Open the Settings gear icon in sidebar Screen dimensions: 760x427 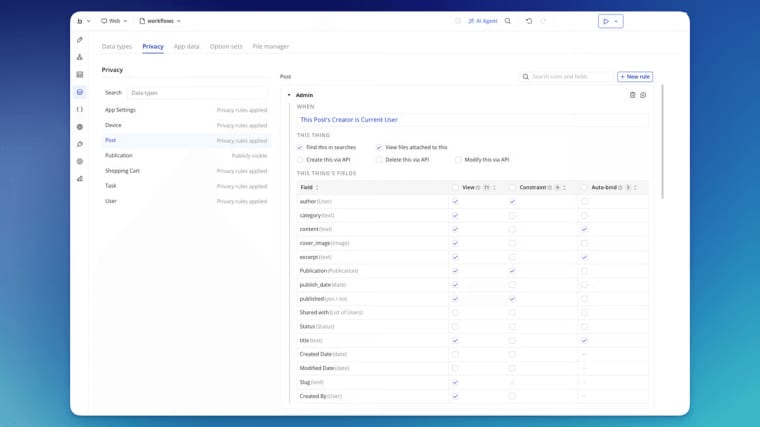point(80,161)
